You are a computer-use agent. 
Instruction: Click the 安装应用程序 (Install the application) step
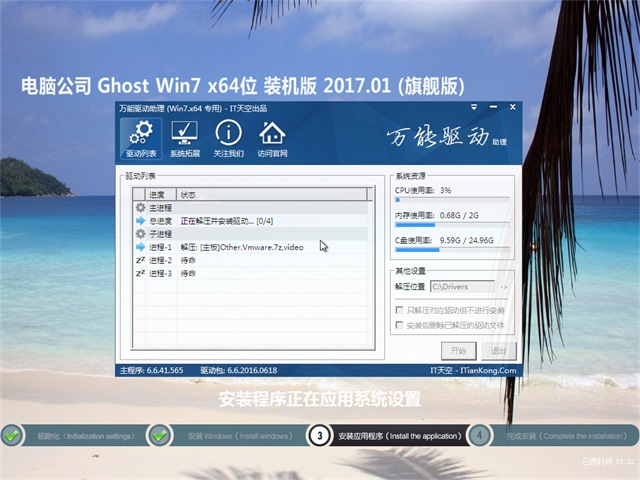pyautogui.click(x=400, y=436)
